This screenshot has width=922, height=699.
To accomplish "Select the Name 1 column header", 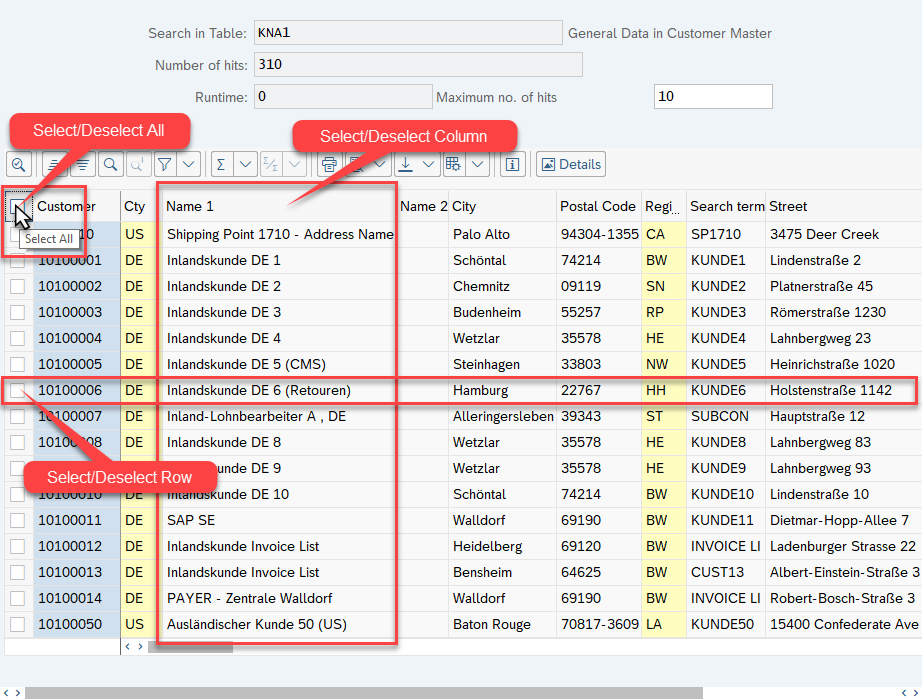I will pyautogui.click(x=190, y=206).
